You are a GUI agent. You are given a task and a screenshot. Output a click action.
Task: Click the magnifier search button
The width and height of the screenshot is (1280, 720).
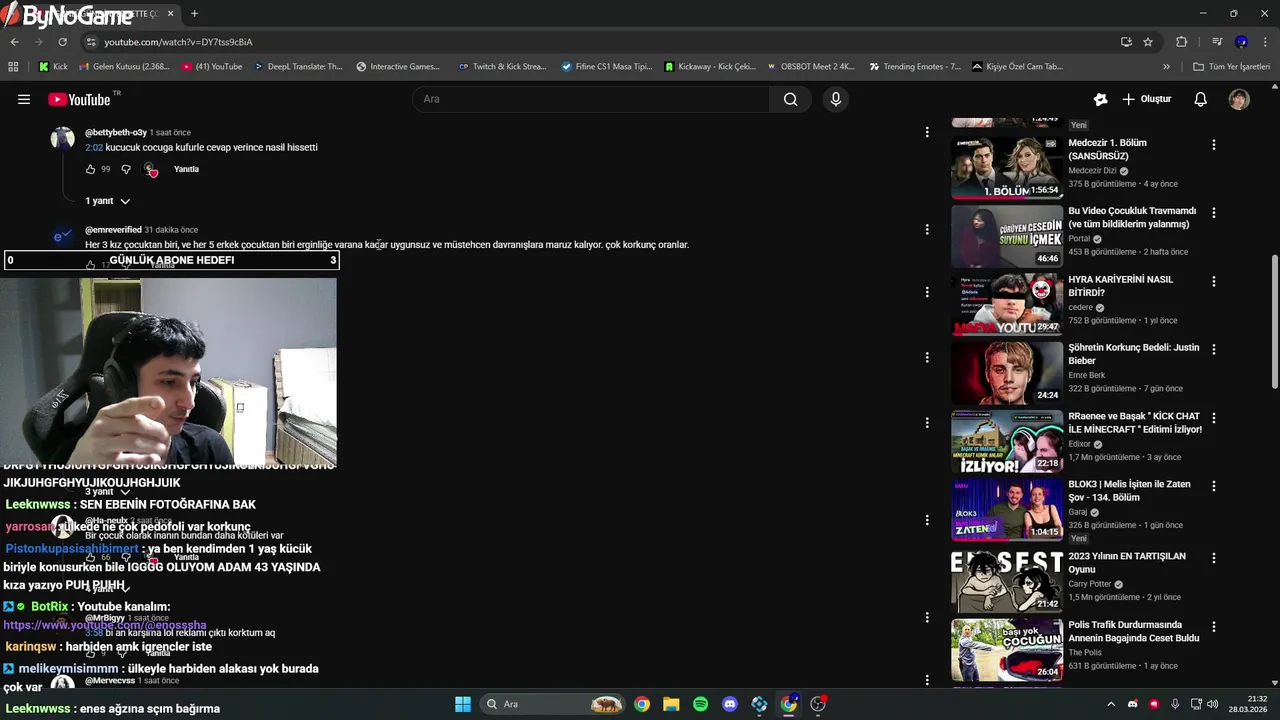point(790,99)
